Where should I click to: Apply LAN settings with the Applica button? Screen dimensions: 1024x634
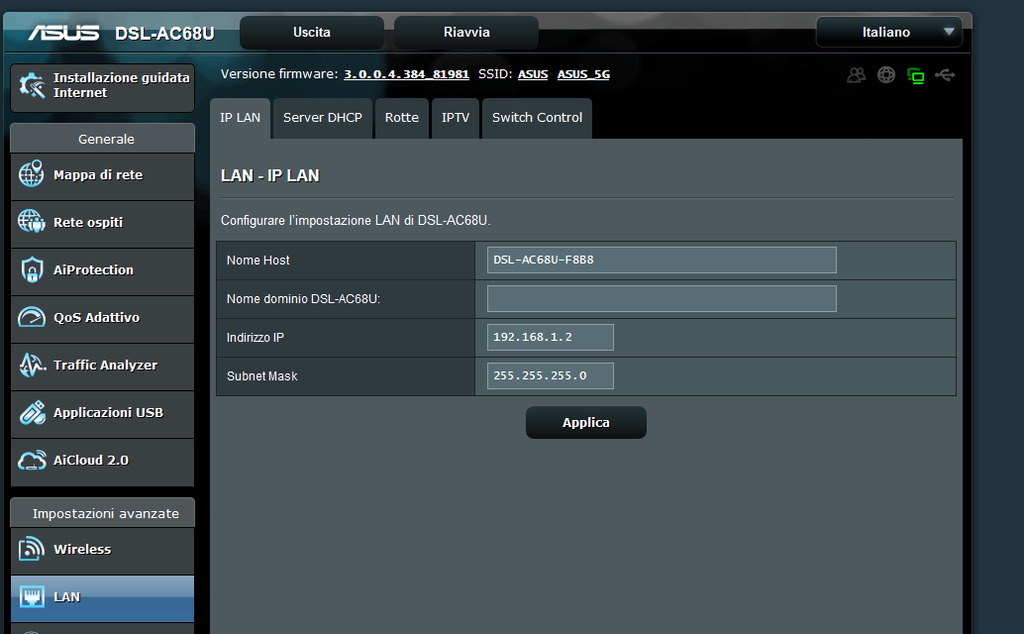click(x=586, y=422)
